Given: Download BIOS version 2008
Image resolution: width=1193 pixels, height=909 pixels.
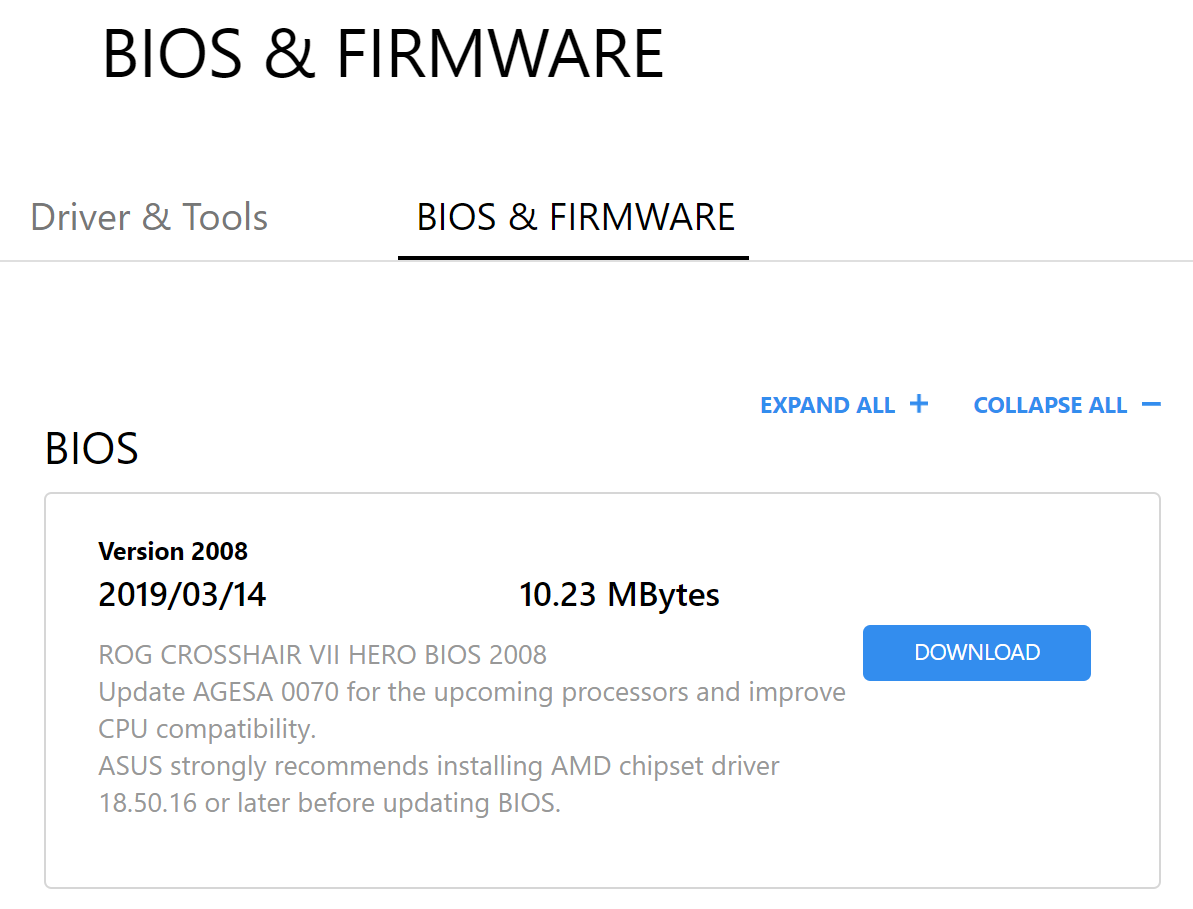Looking at the screenshot, I should coord(976,652).
